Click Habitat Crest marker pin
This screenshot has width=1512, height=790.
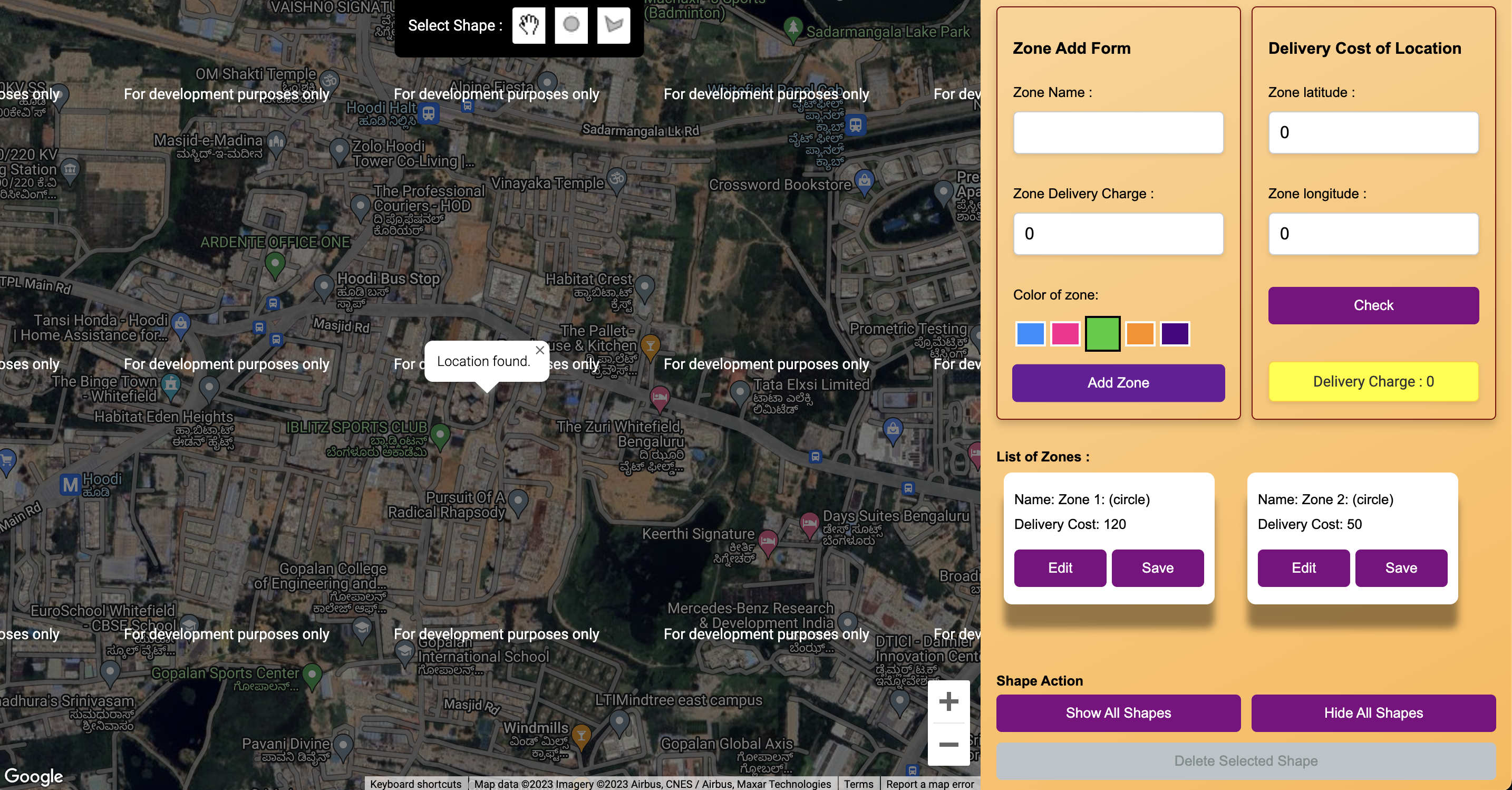tap(644, 288)
